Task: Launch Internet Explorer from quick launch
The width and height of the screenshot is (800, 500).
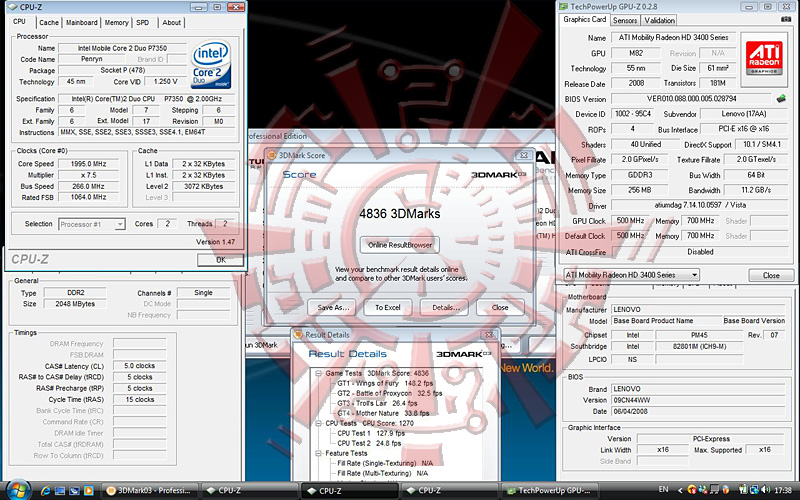Action: (x=45, y=491)
